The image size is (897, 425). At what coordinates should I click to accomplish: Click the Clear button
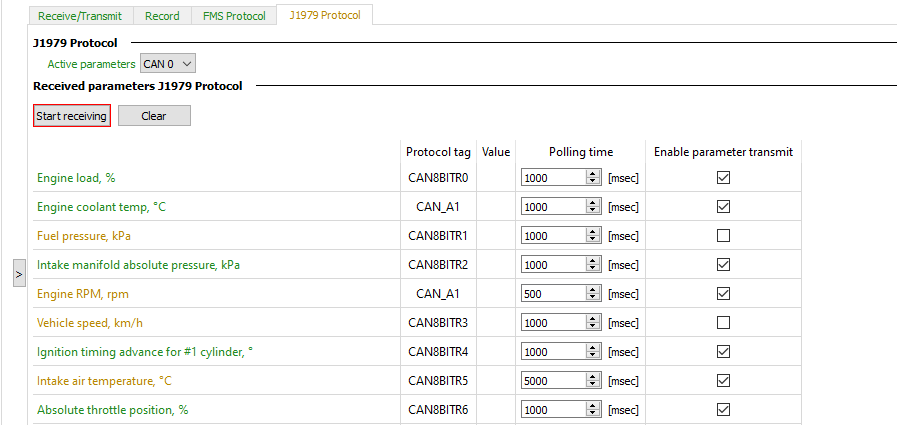click(154, 116)
